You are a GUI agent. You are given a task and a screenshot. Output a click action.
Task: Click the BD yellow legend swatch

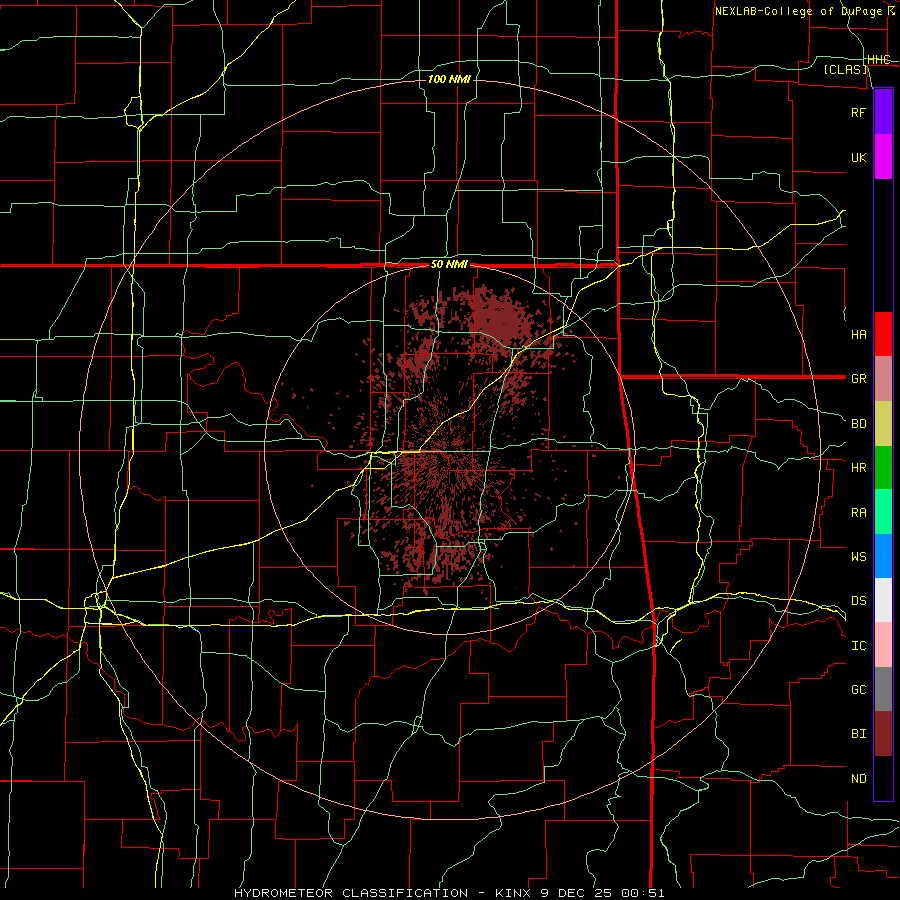pyautogui.click(x=883, y=423)
